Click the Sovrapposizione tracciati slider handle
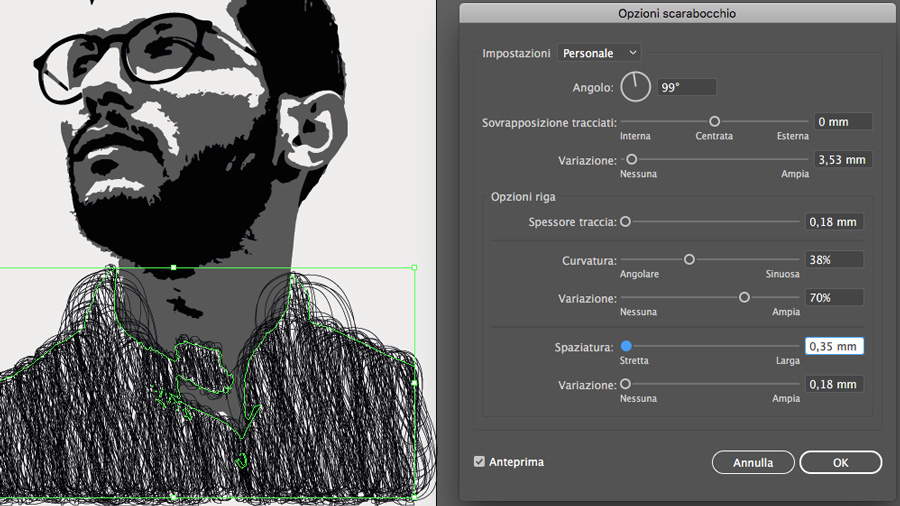The image size is (900, 506). (x=714, y=121)
